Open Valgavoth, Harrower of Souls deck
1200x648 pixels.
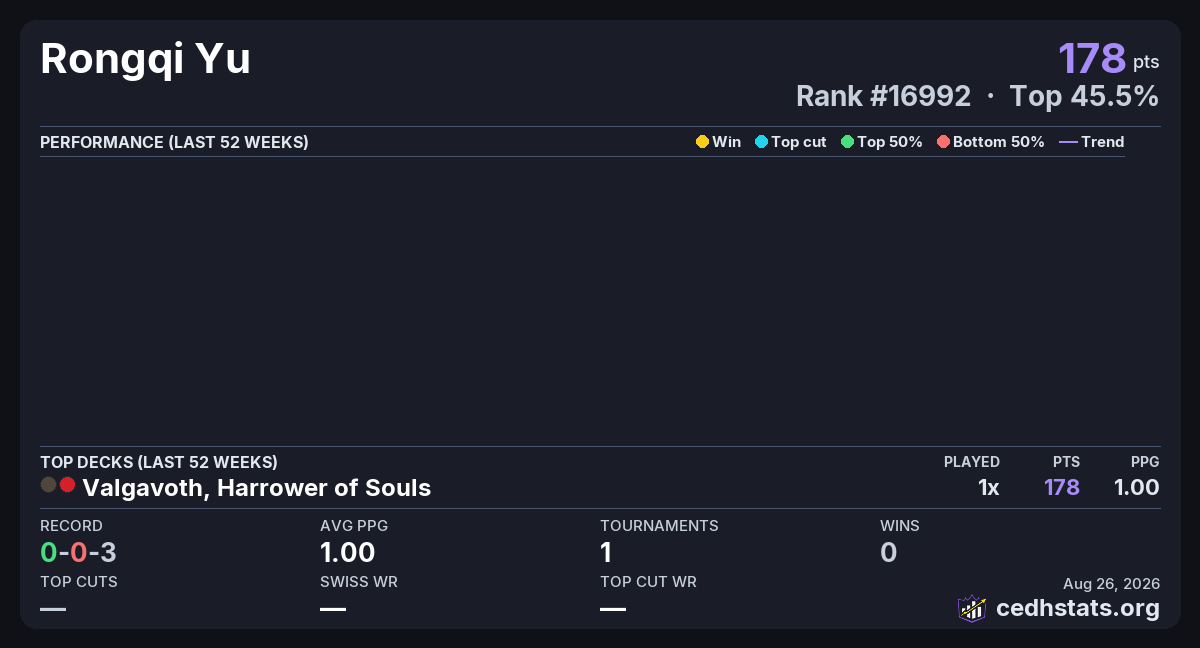257,488
